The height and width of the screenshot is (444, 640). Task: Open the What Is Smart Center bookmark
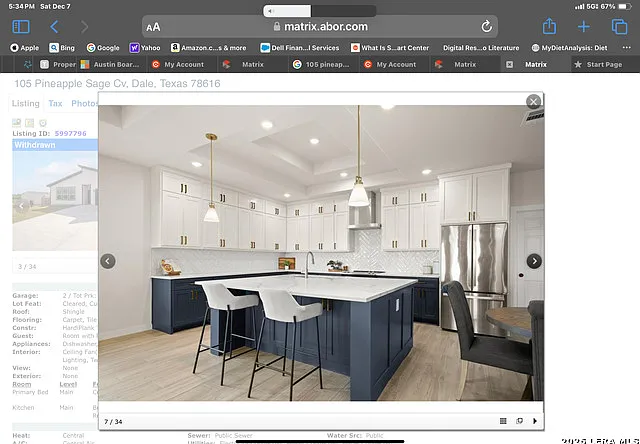click(x=390, y=48)
